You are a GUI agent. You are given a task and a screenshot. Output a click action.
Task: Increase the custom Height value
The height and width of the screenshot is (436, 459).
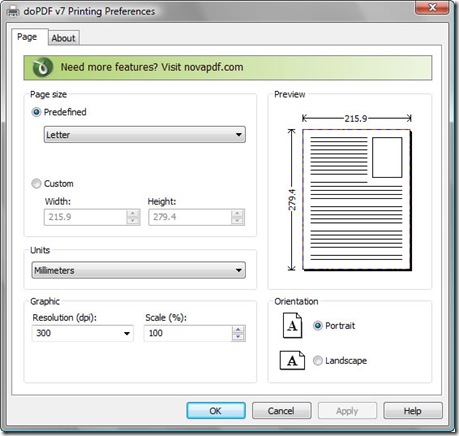click(237, 214)
